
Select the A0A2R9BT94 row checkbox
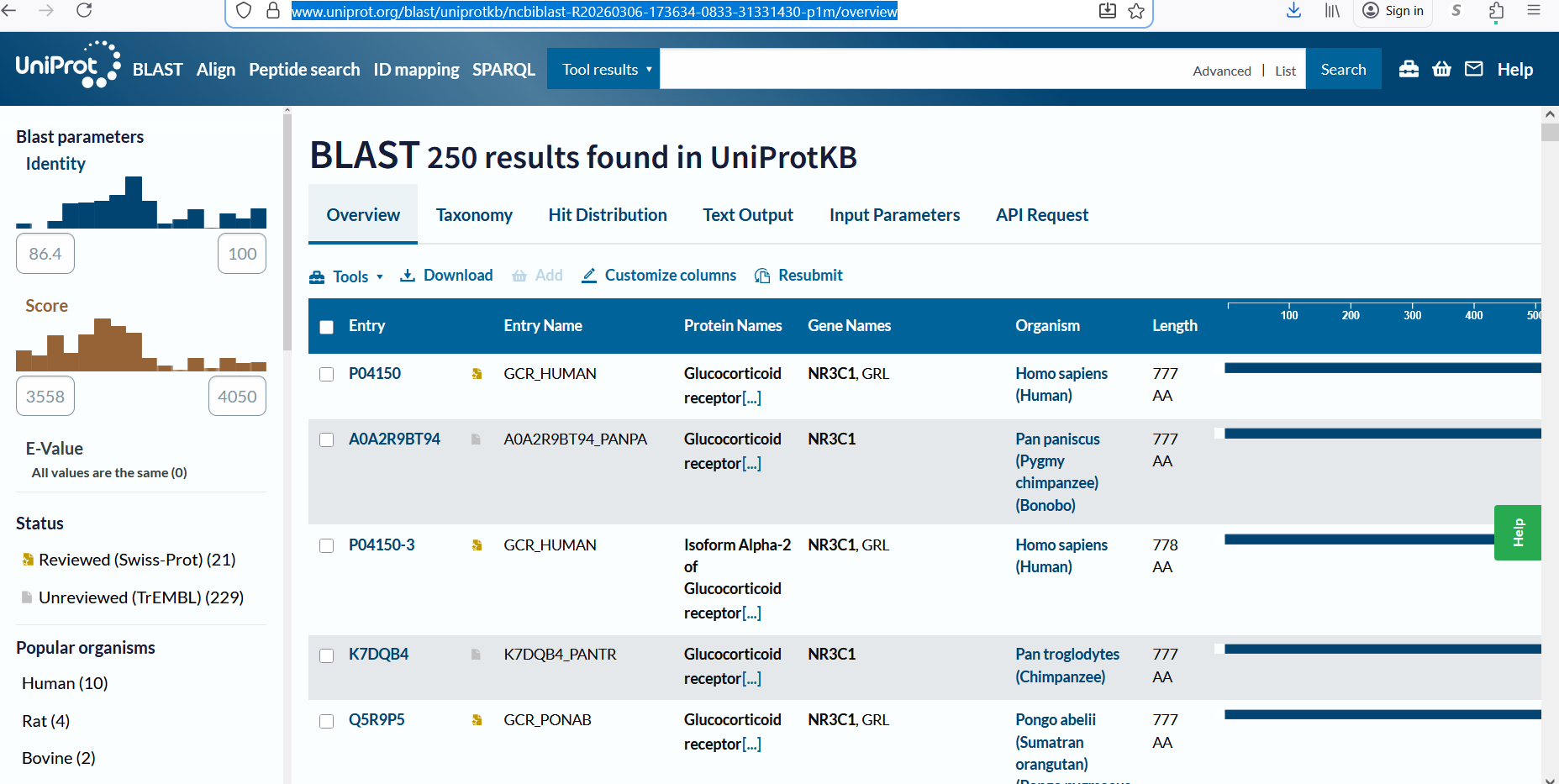pos(327,440)
